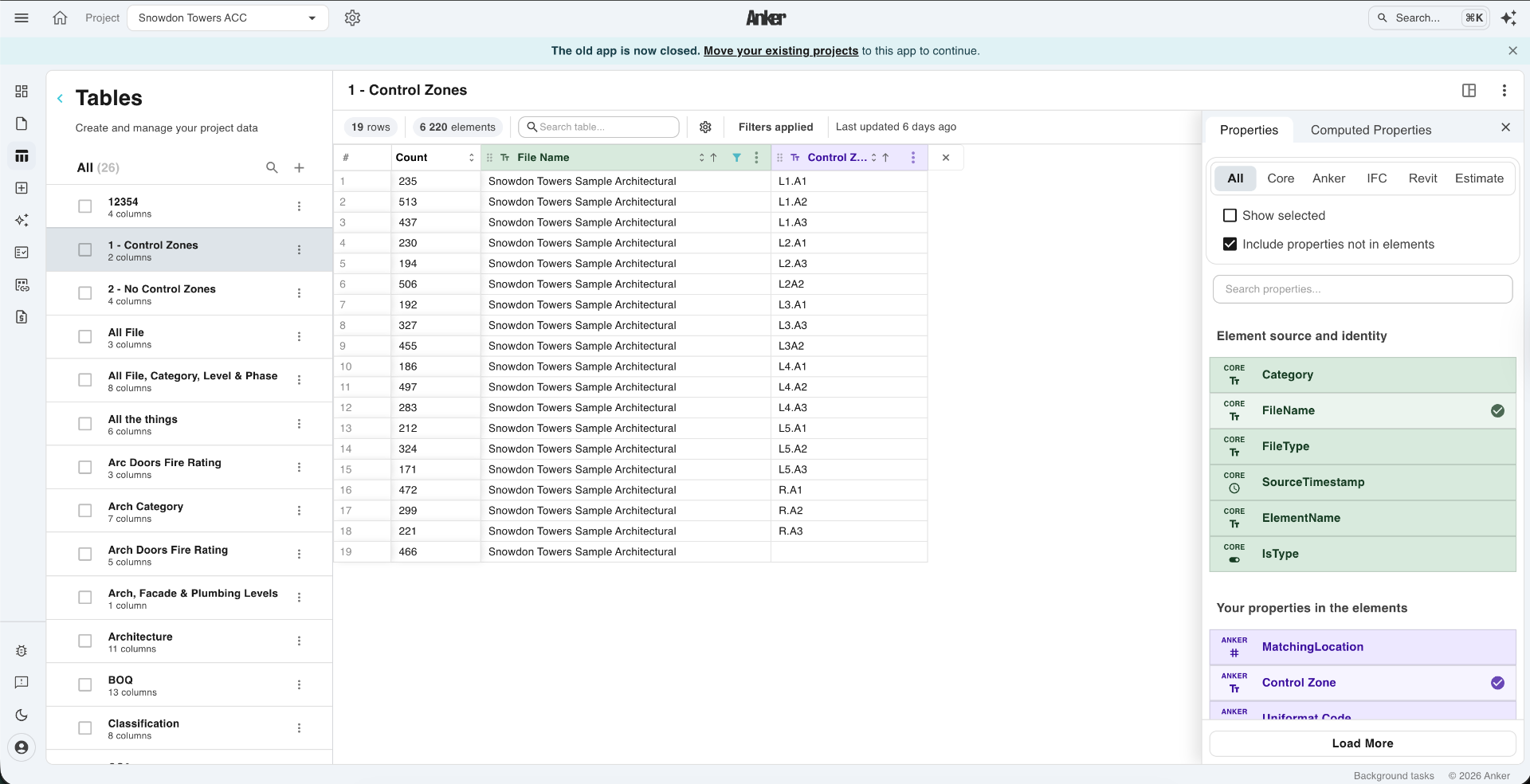Viewport: 1530px width, 784px height.
Task: Select the Architecture table checkbox
Action: (84, 641)
